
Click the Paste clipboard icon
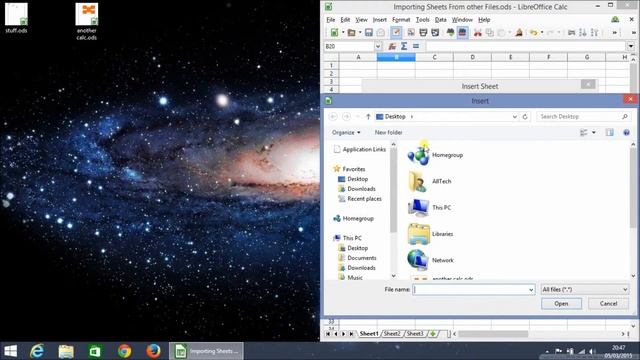502,33
